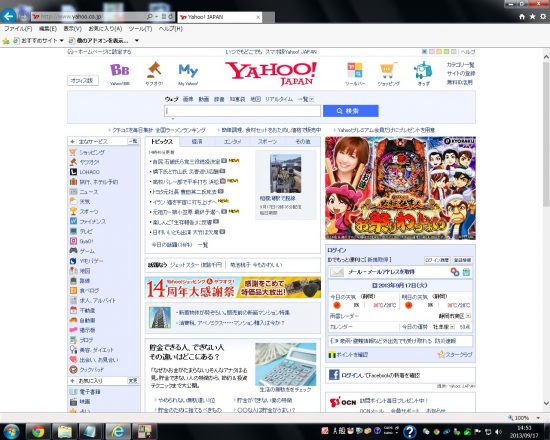Click the Facebook login icon
The width and height of the screenshot is (550, 440).
[x=334, y=375]
